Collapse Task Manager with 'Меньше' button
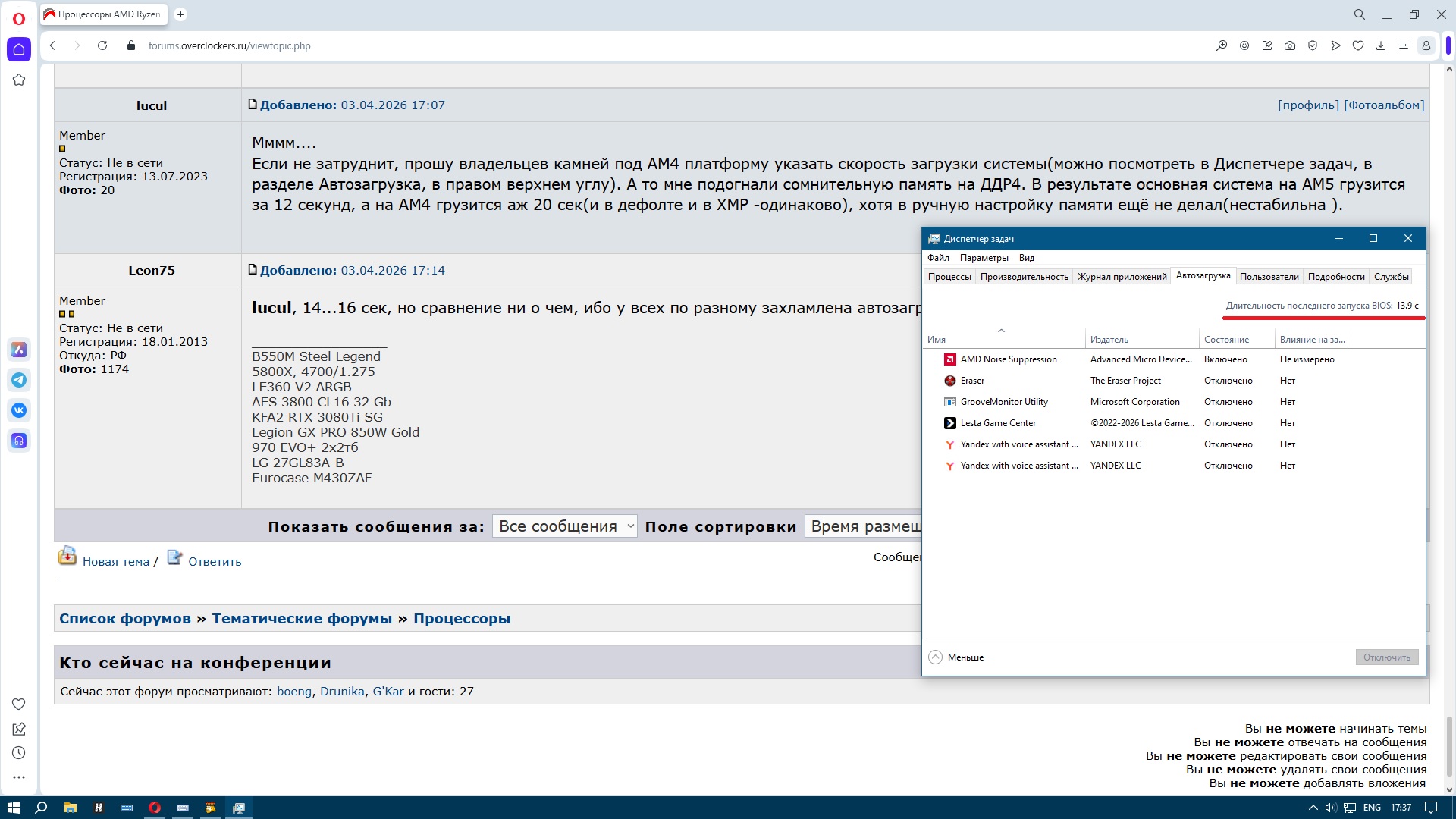This screenshot has height=819, width=1456. coord(956,657)
